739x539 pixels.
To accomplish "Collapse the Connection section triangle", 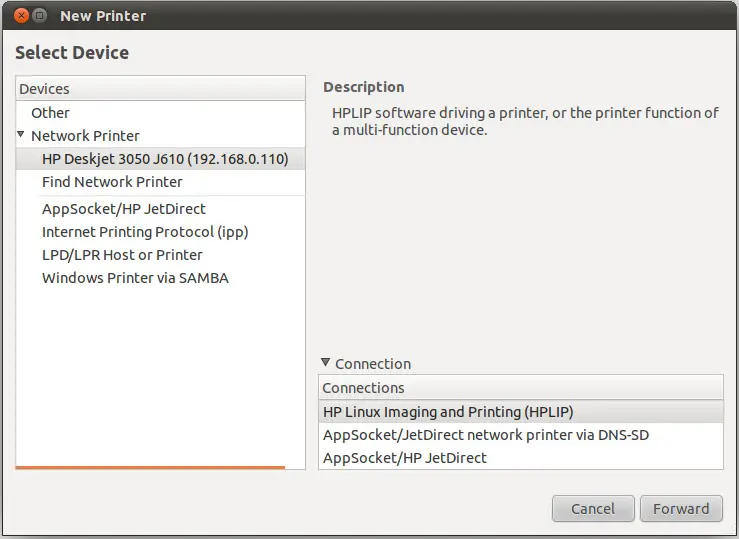I will tap(325, 363).
